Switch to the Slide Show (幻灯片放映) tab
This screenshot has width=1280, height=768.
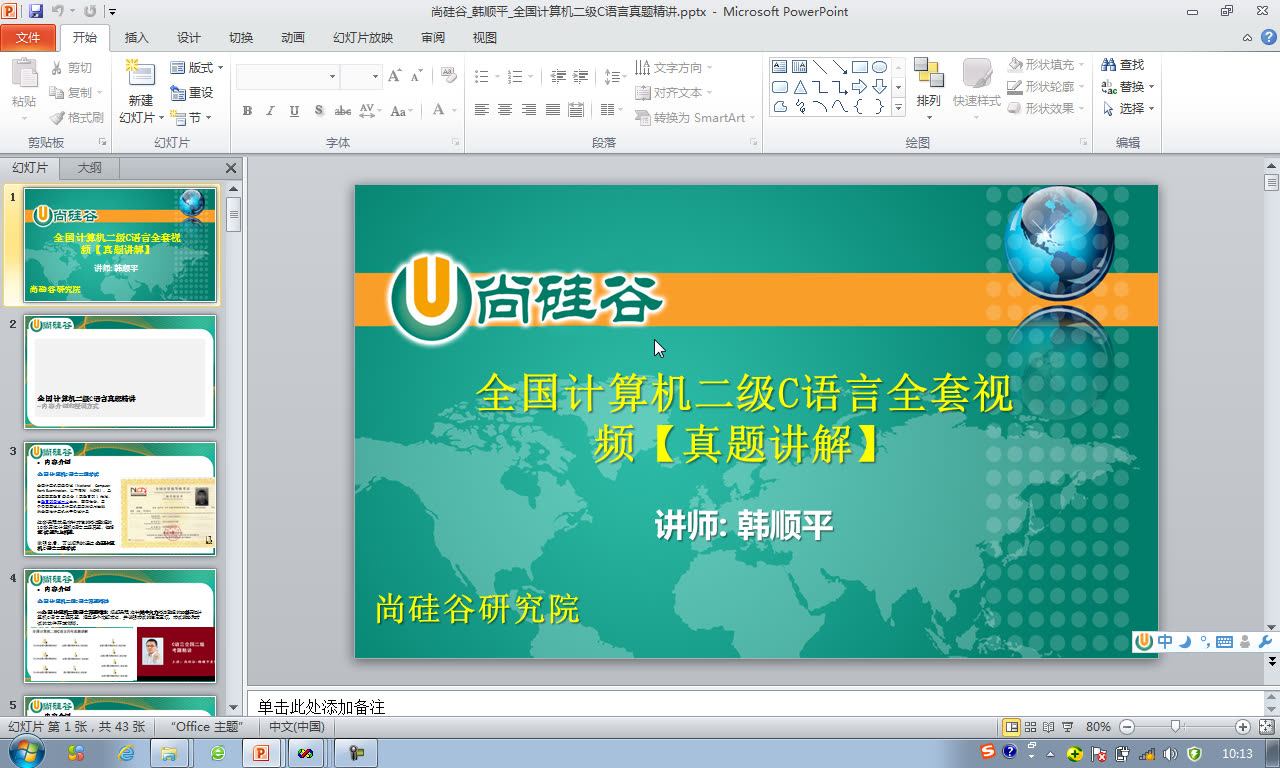click(x=363, y=38)
